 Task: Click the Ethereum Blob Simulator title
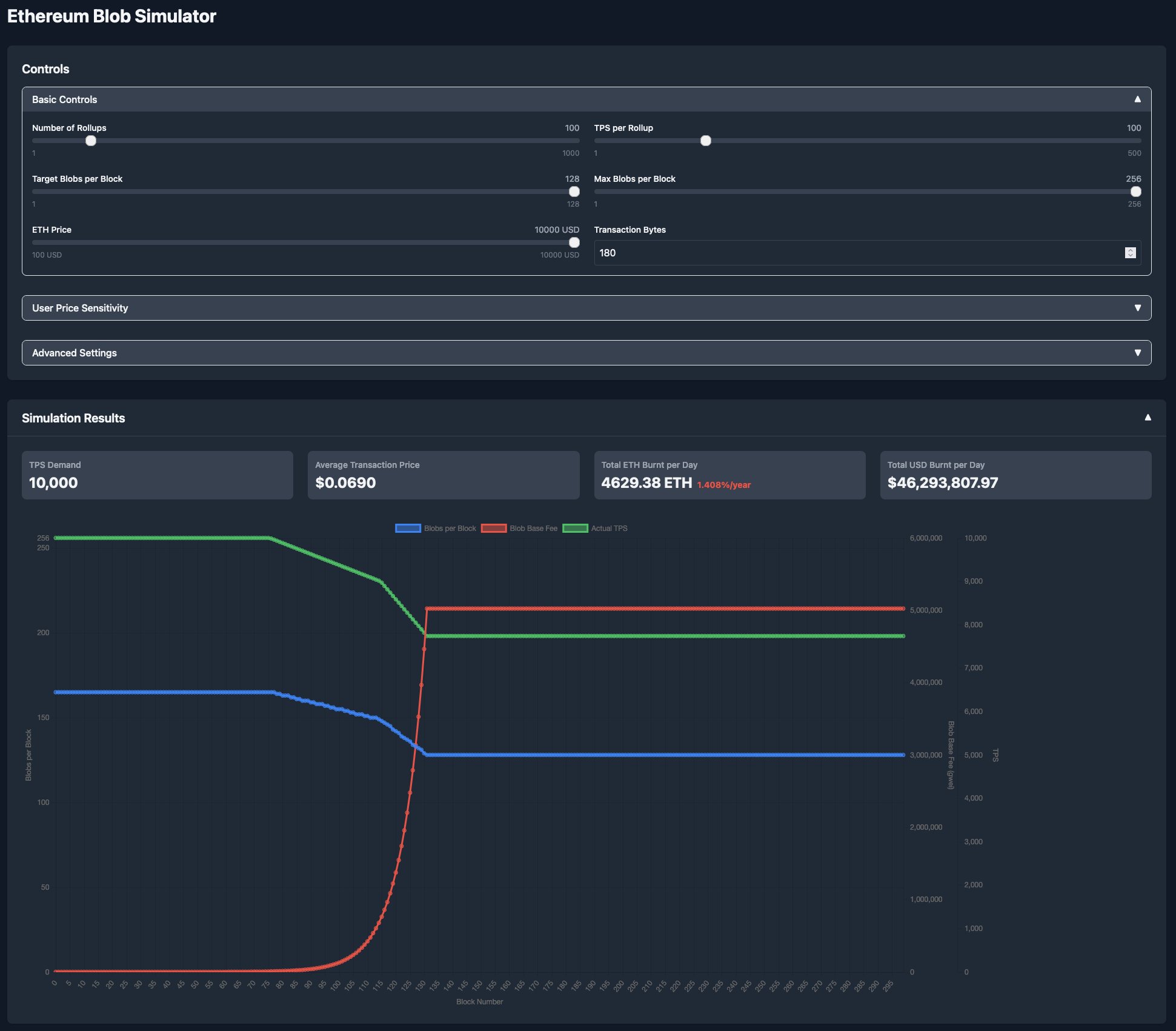click(x=111, y=16)
